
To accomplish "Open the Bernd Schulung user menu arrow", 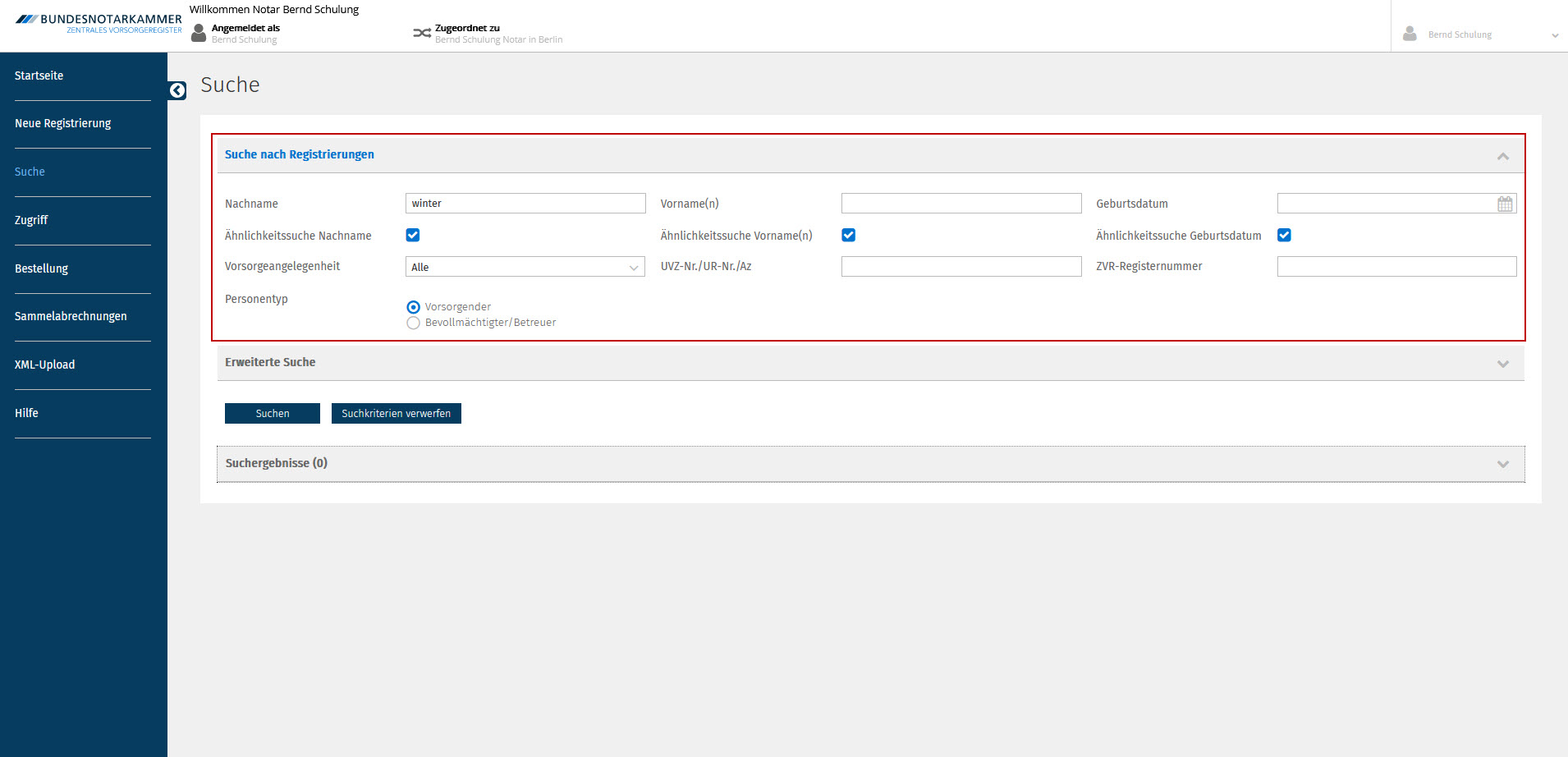I will coord(1555,35).
